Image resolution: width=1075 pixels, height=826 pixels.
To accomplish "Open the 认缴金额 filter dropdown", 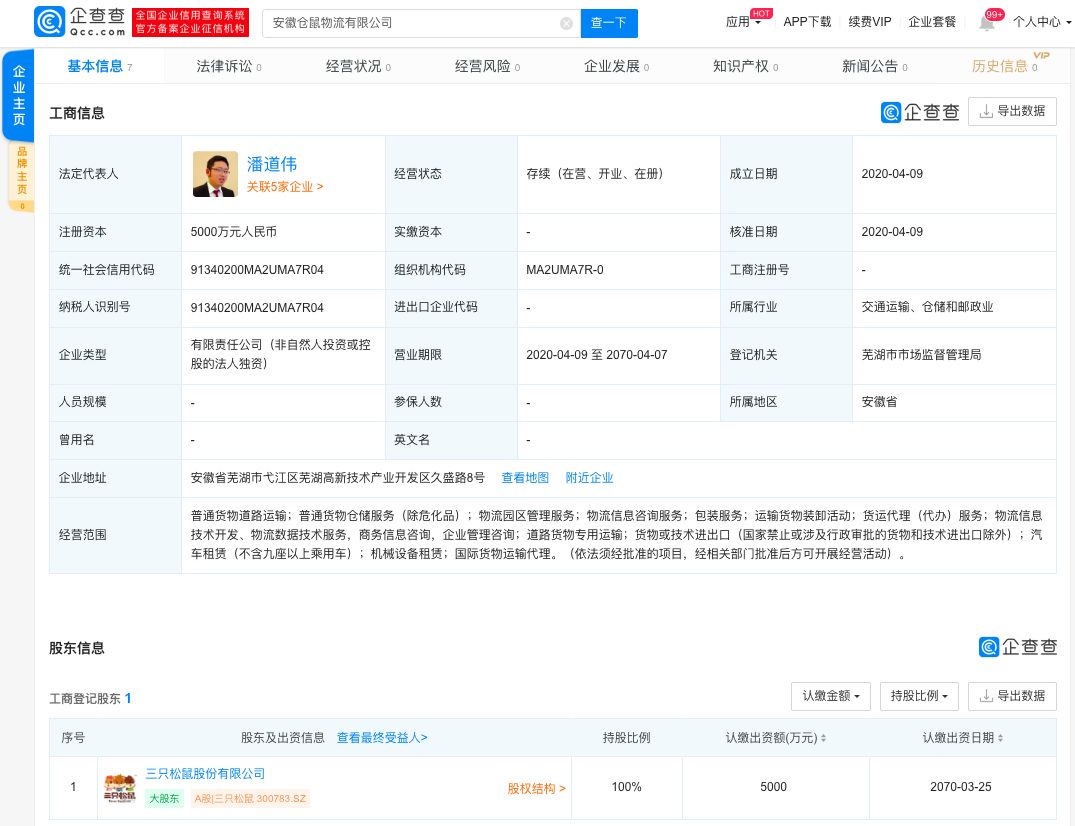I will (830, 696).
